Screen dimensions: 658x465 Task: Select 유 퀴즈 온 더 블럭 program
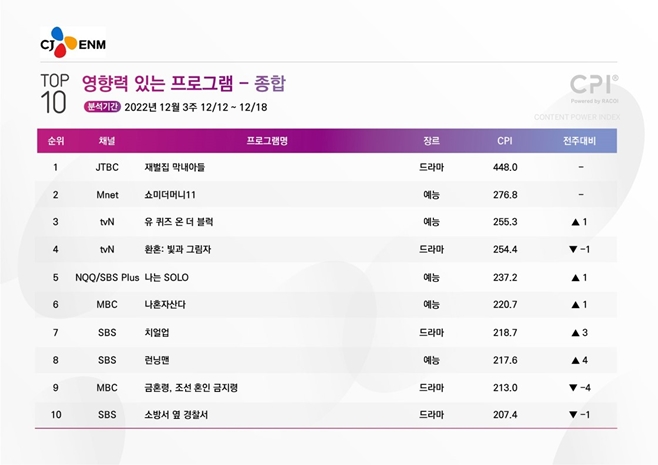[x=179, y=221]
